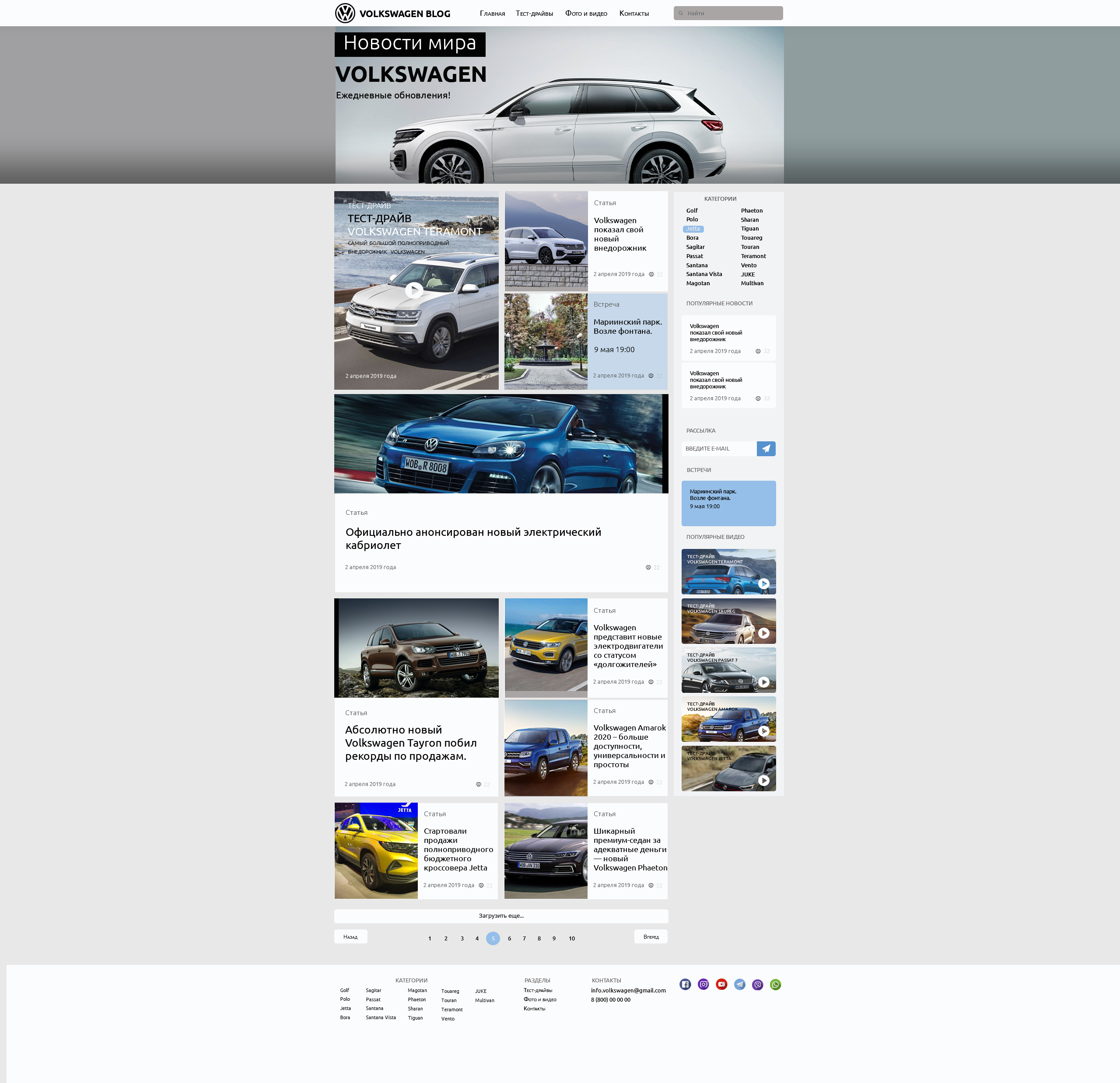Select the Golf category in the sidebar
This screenshot has width=1120, height=1083.
click(692, 211)
